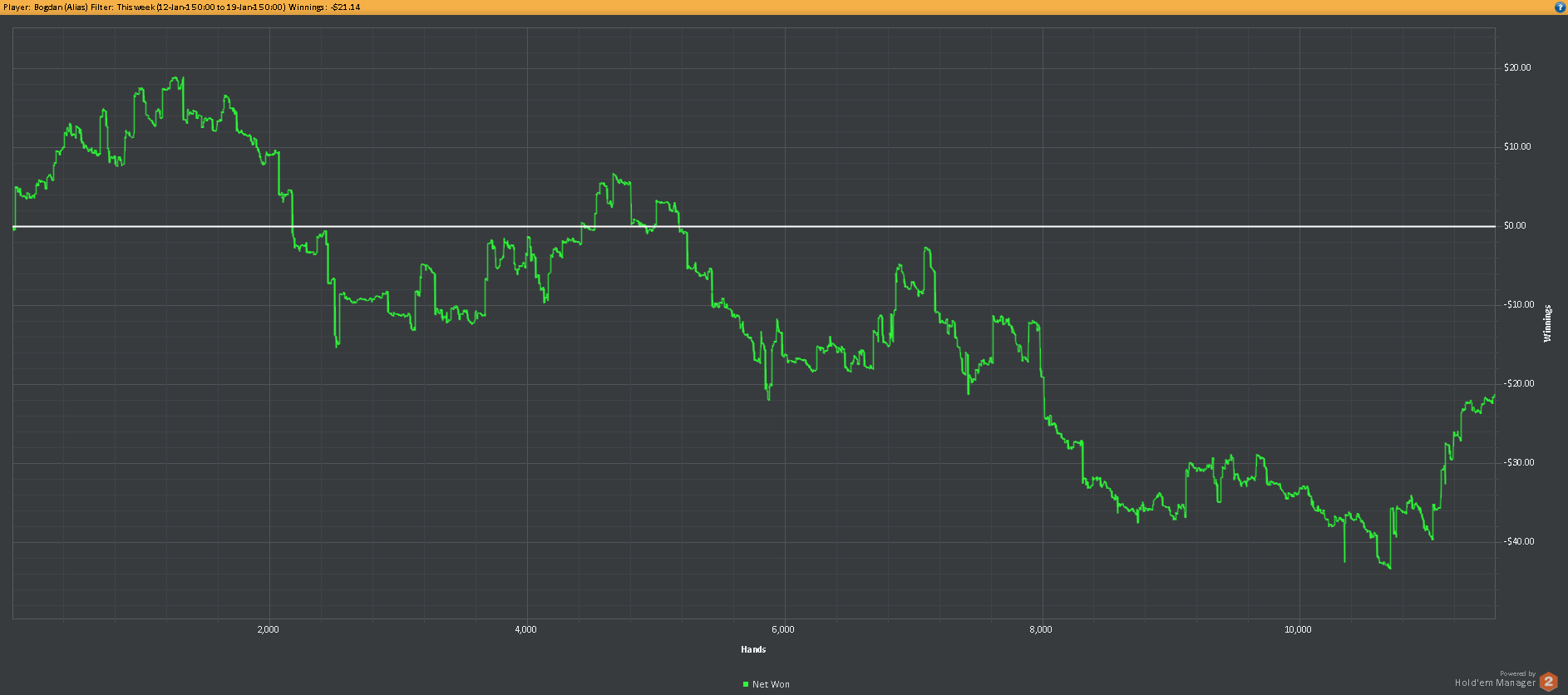Screen dimensions: 1568x695
Task: Click the -$20.00 y-axis label
Action: pos(1519,384)
